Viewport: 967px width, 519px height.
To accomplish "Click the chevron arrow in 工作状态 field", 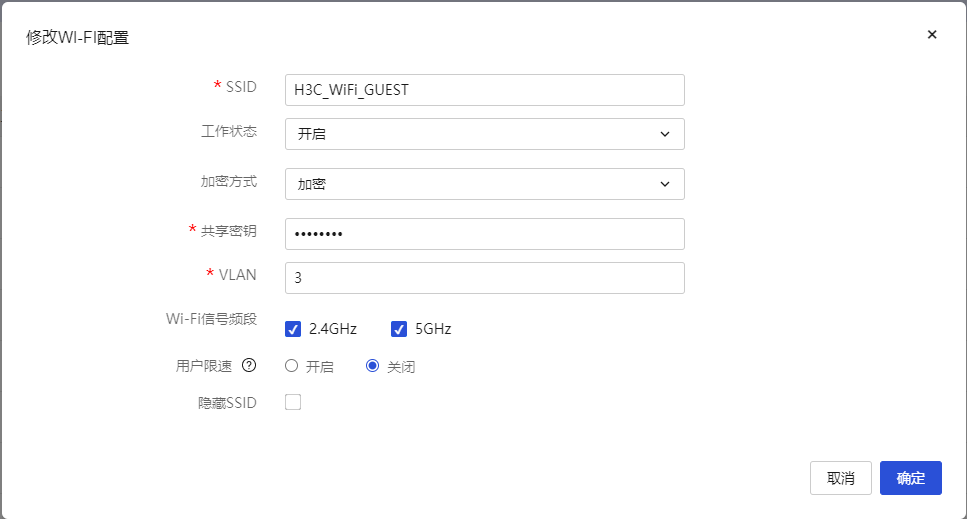I will click(665, 134).
